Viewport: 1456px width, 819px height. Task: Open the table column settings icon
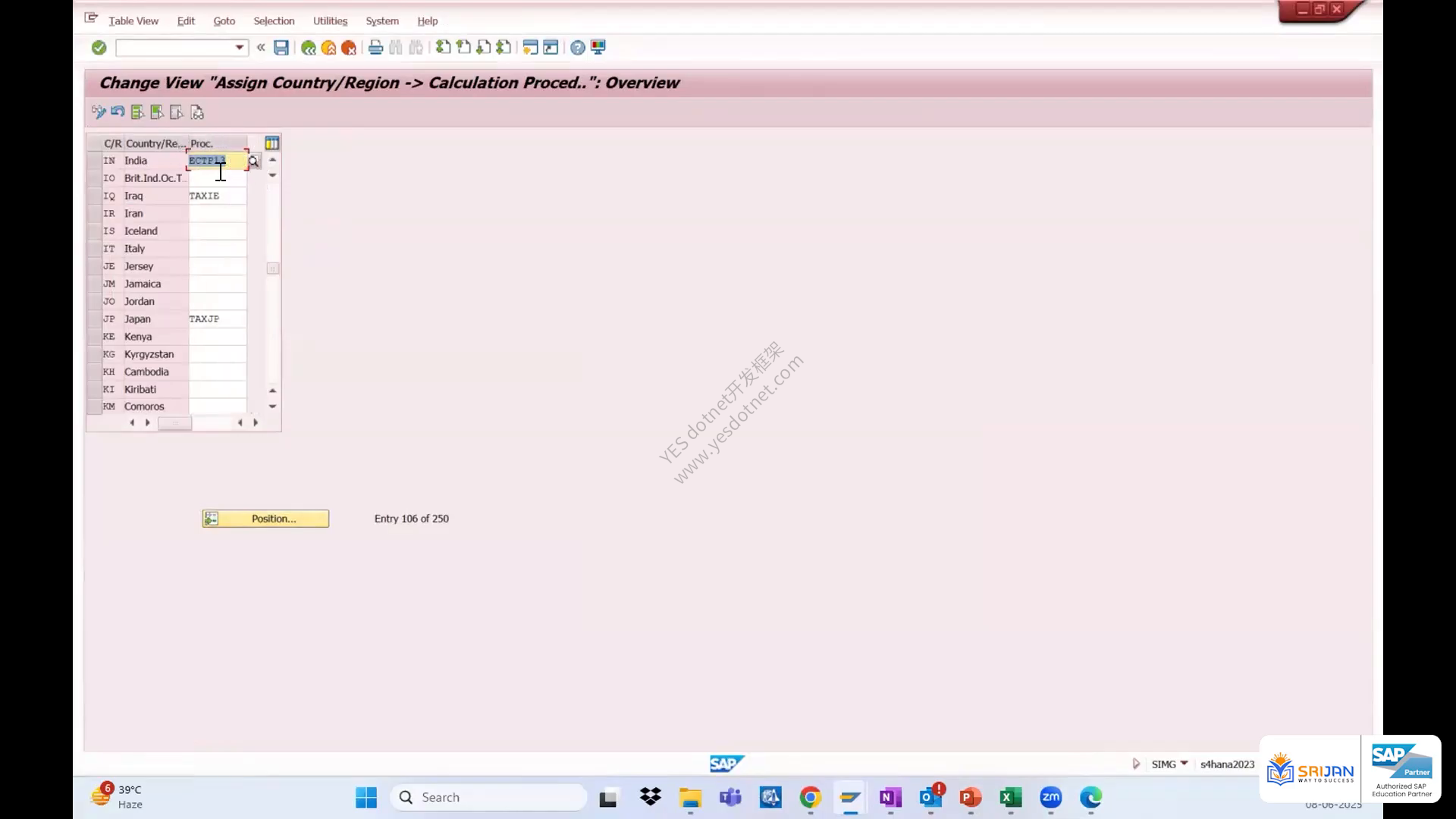click(x=272, y=143)
